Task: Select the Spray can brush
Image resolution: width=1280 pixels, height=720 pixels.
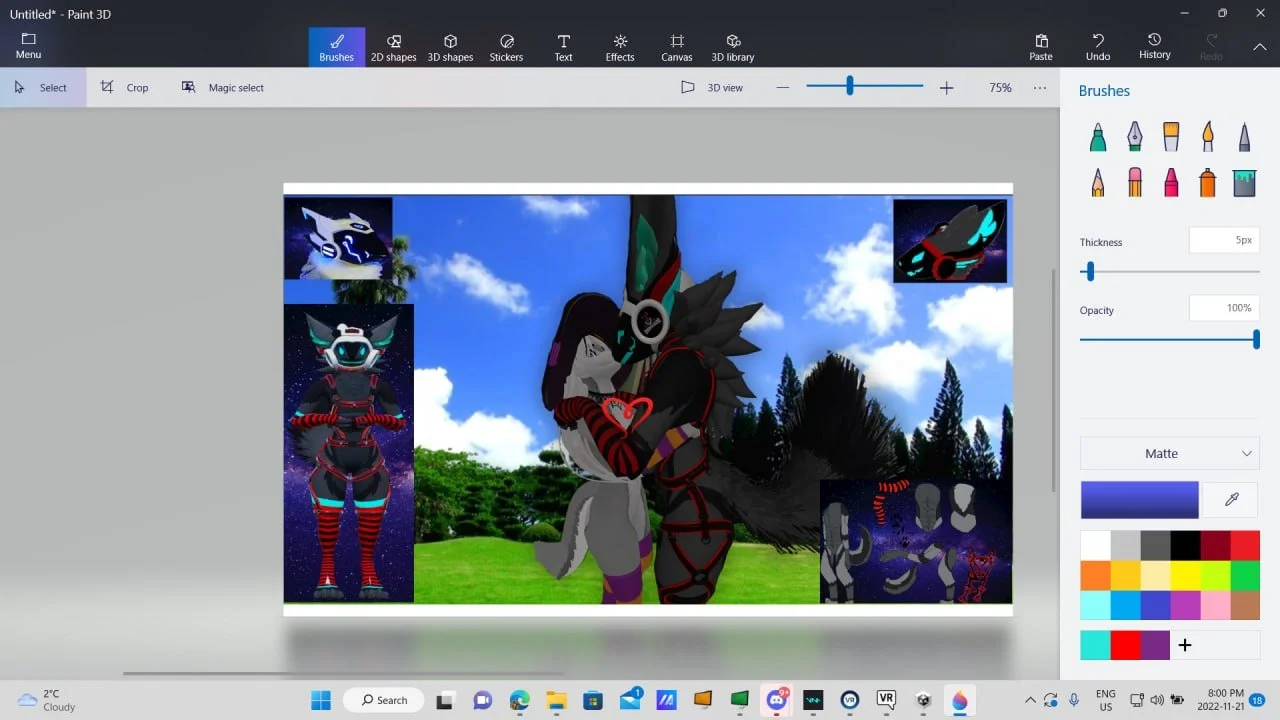Action: (1208, 182)
